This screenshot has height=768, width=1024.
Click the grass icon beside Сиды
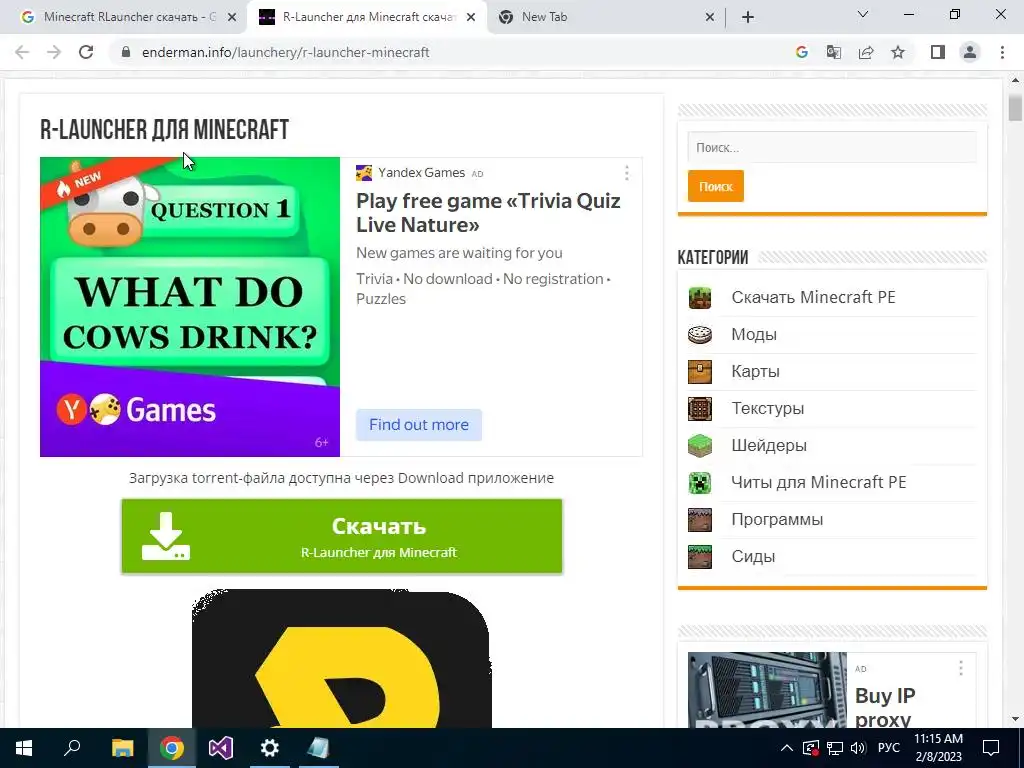(x=699, y=557)
